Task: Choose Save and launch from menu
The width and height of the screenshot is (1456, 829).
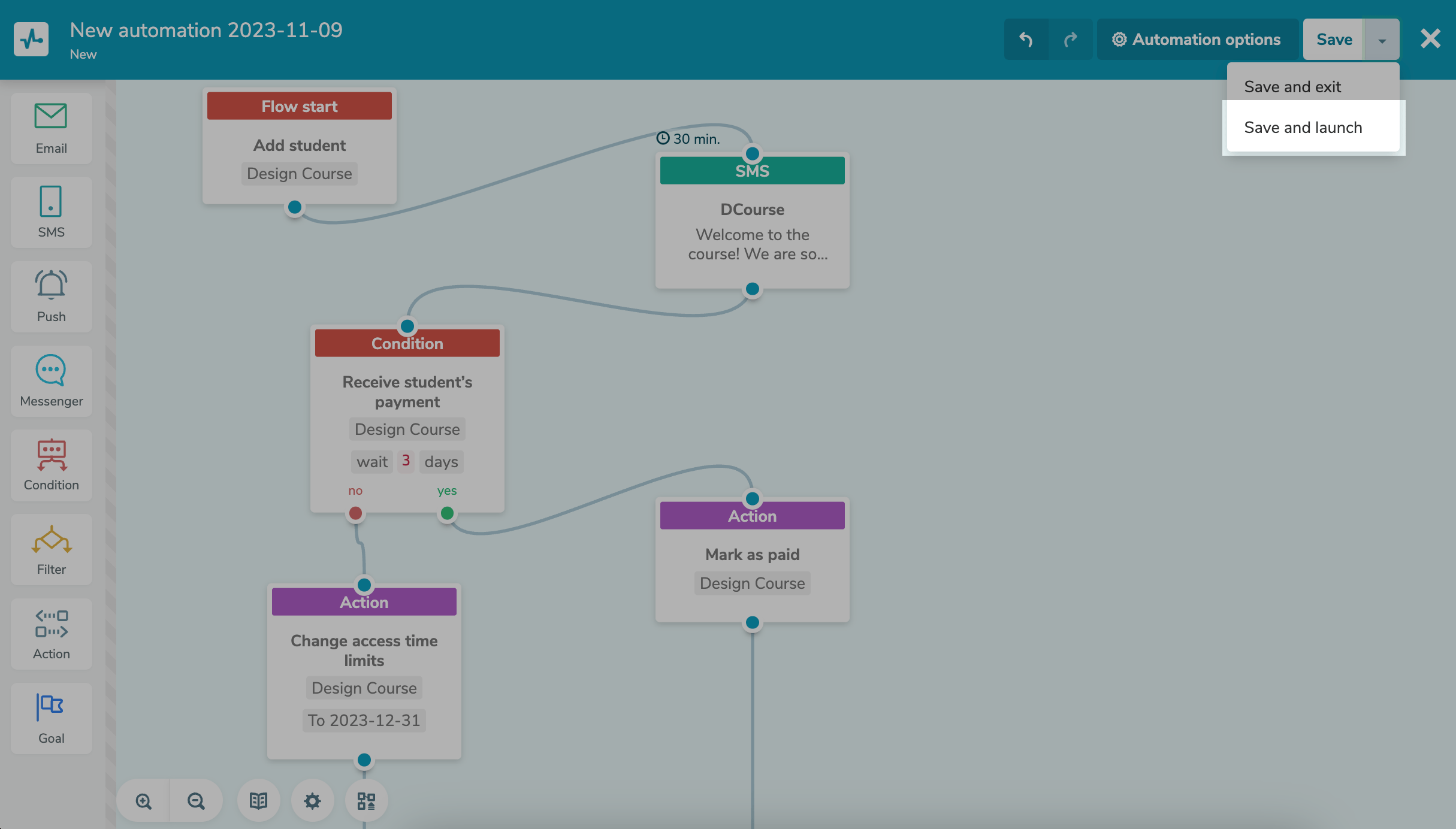Action: (1303, 128)
